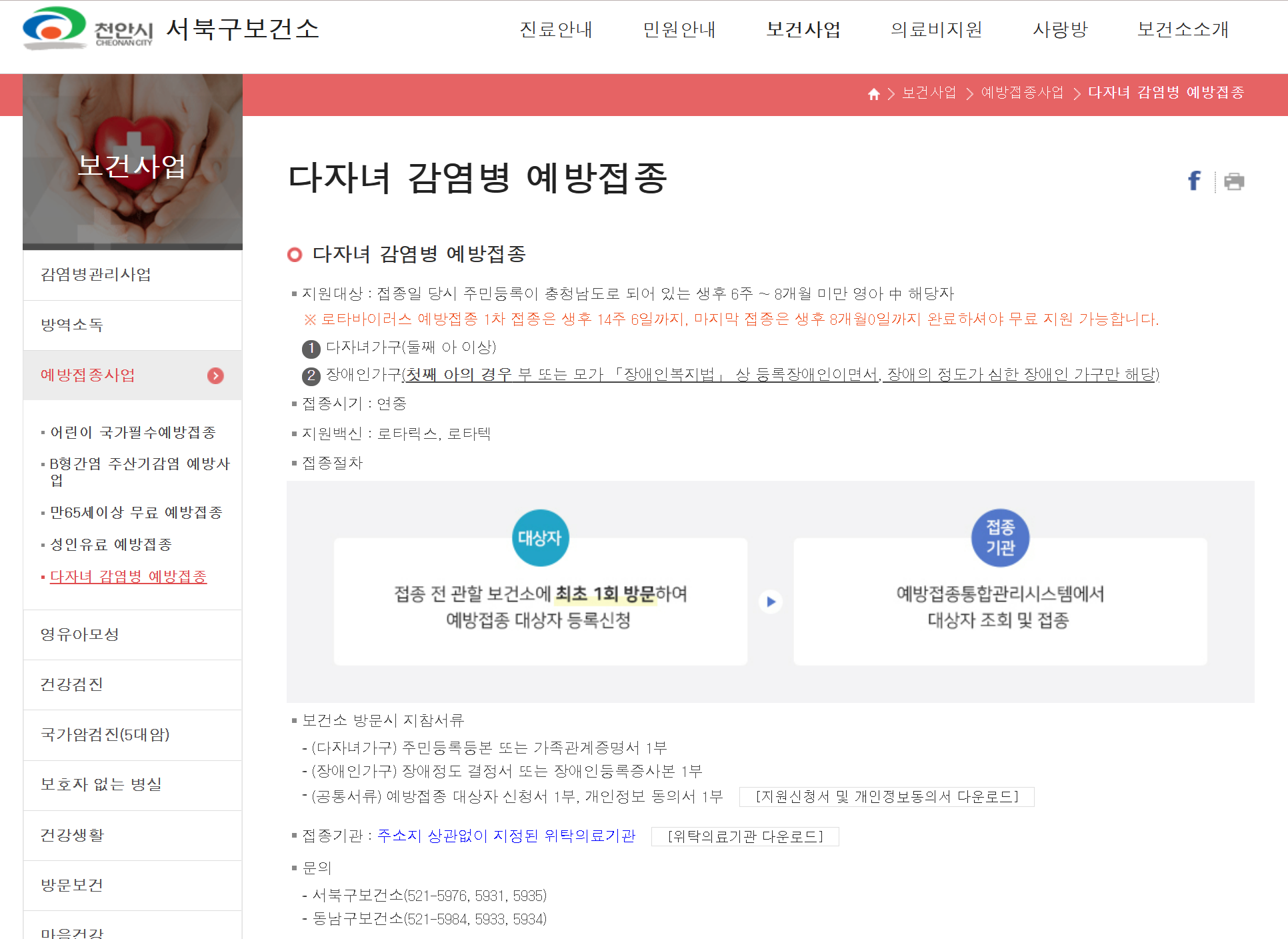Viewport: 1288px width, 939px height.
Task: Click red arrow next to 예방접종사업
Action: click(215, 375)
